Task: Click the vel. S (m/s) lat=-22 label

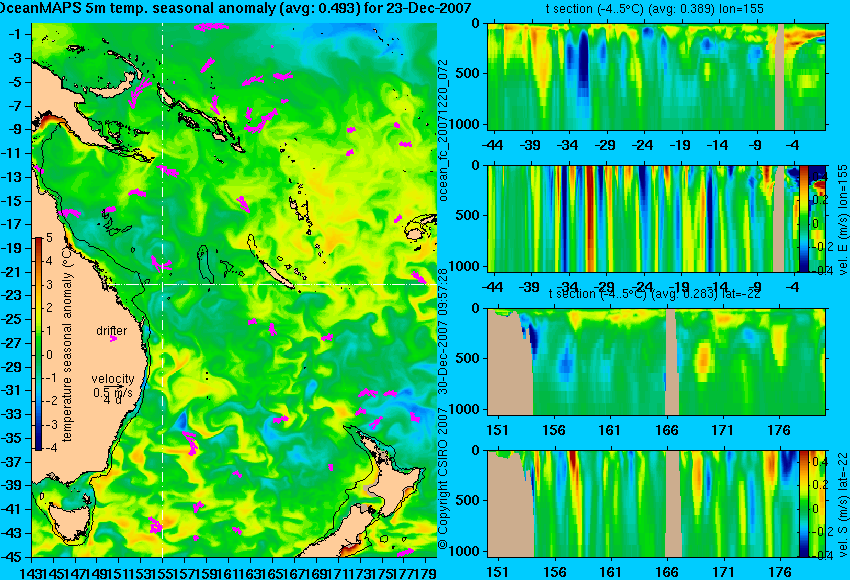Action: (x=843, y=504)
